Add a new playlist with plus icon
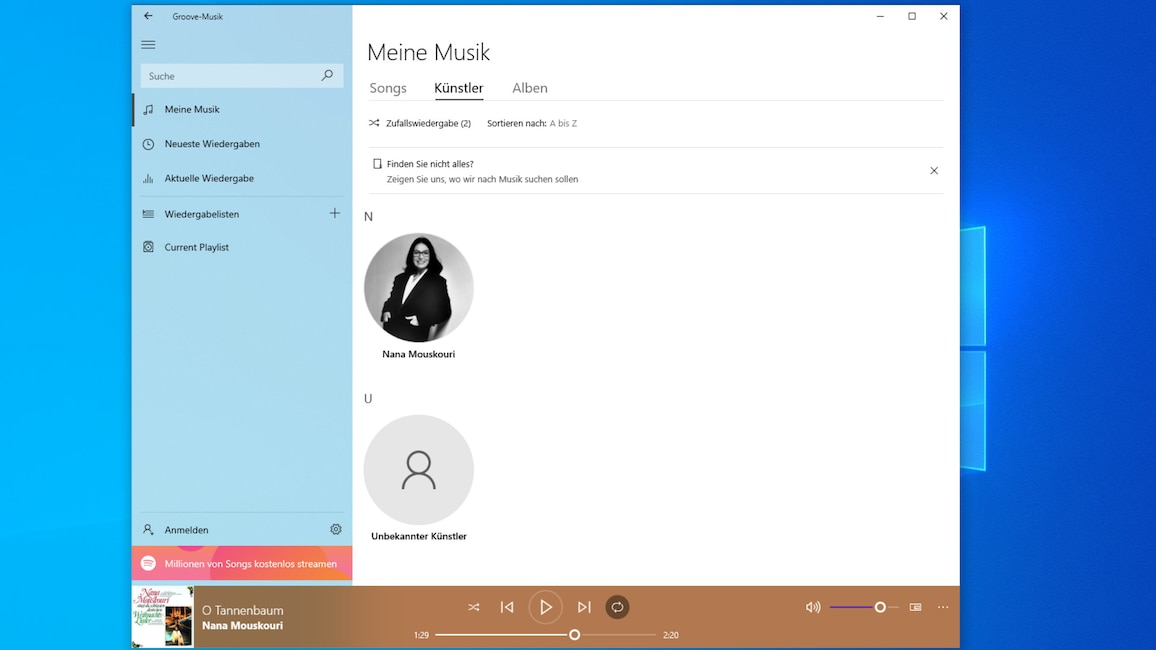The height and width of the screenshot is (650, 1156). point(335,213)
